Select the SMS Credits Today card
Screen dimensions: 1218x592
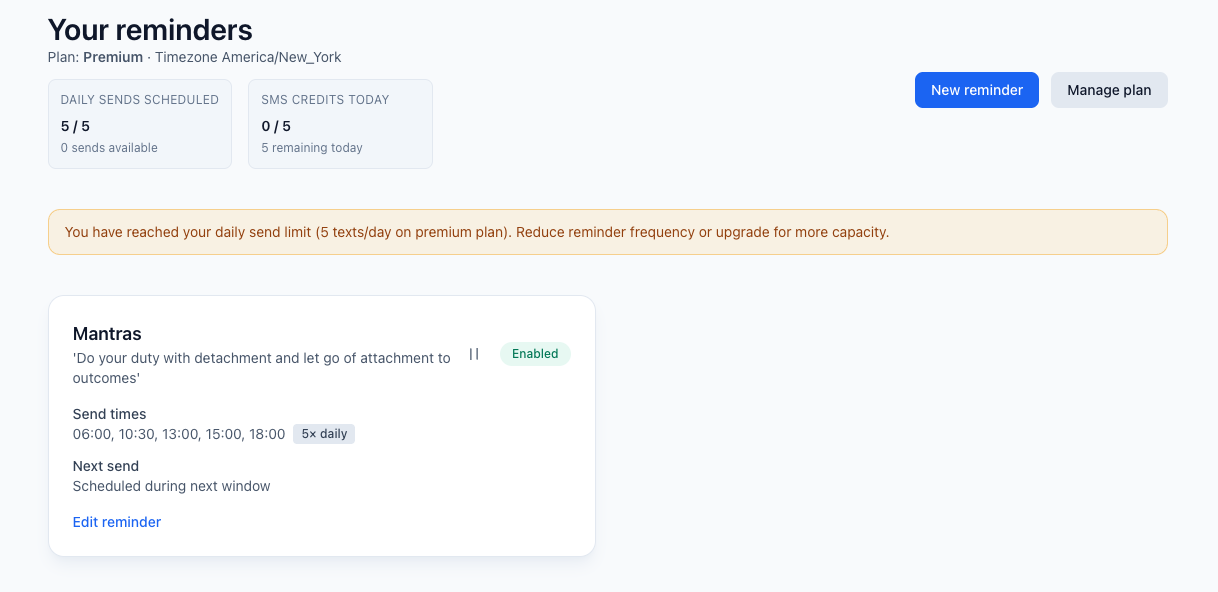click(340, 124)
